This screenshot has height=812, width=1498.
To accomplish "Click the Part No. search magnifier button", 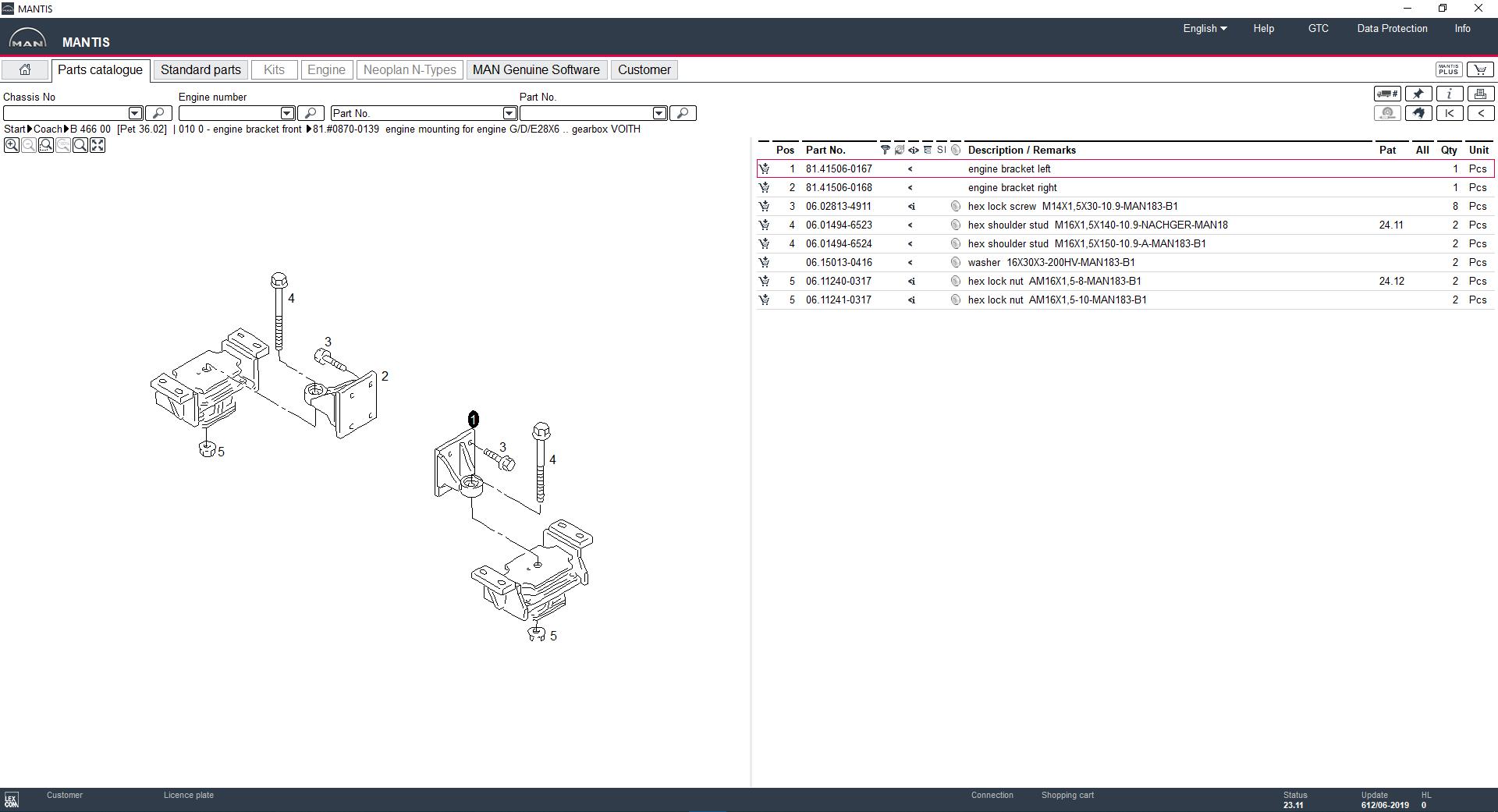I will coord(683,113).
